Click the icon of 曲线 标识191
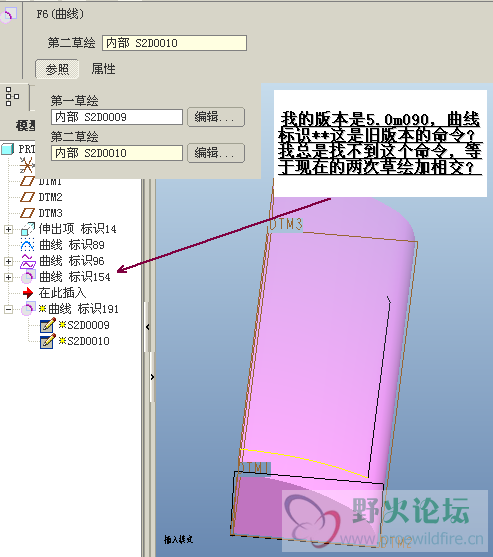The width and height of the screenshot is (493, 557). (28, 309)
